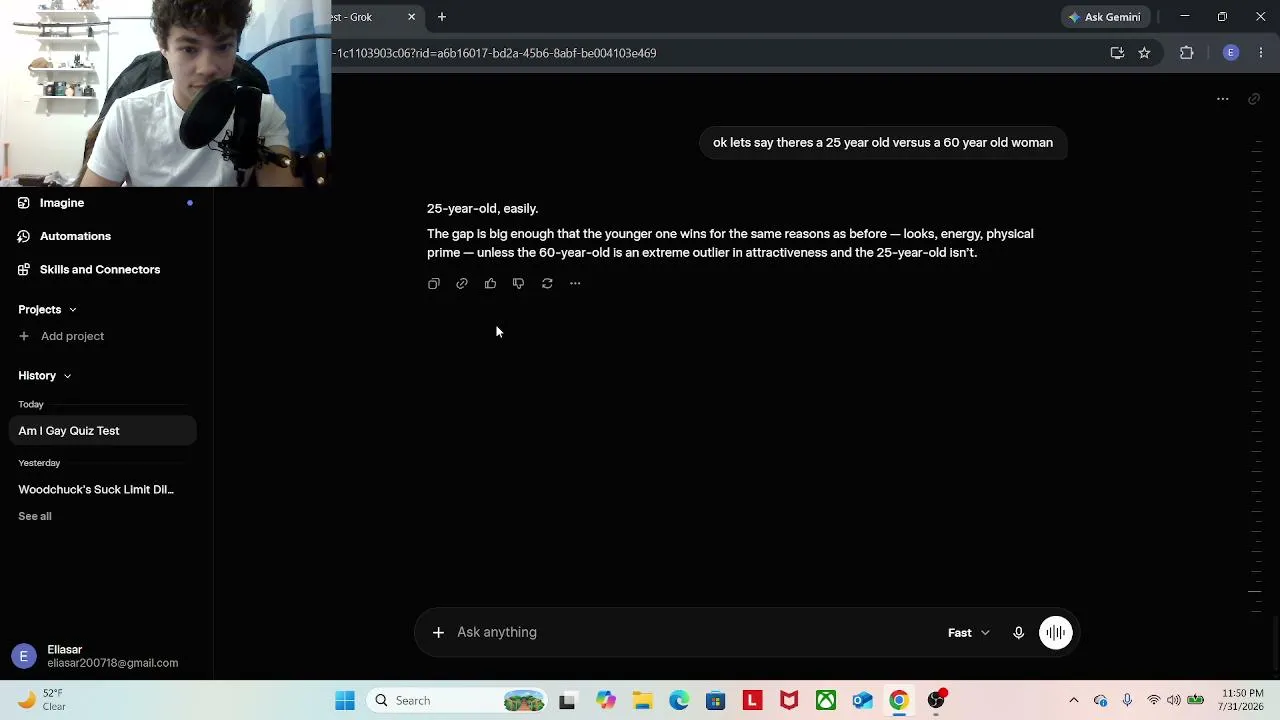
Task: Open Outlook from the taskbar
Action: tap(862, 701)
